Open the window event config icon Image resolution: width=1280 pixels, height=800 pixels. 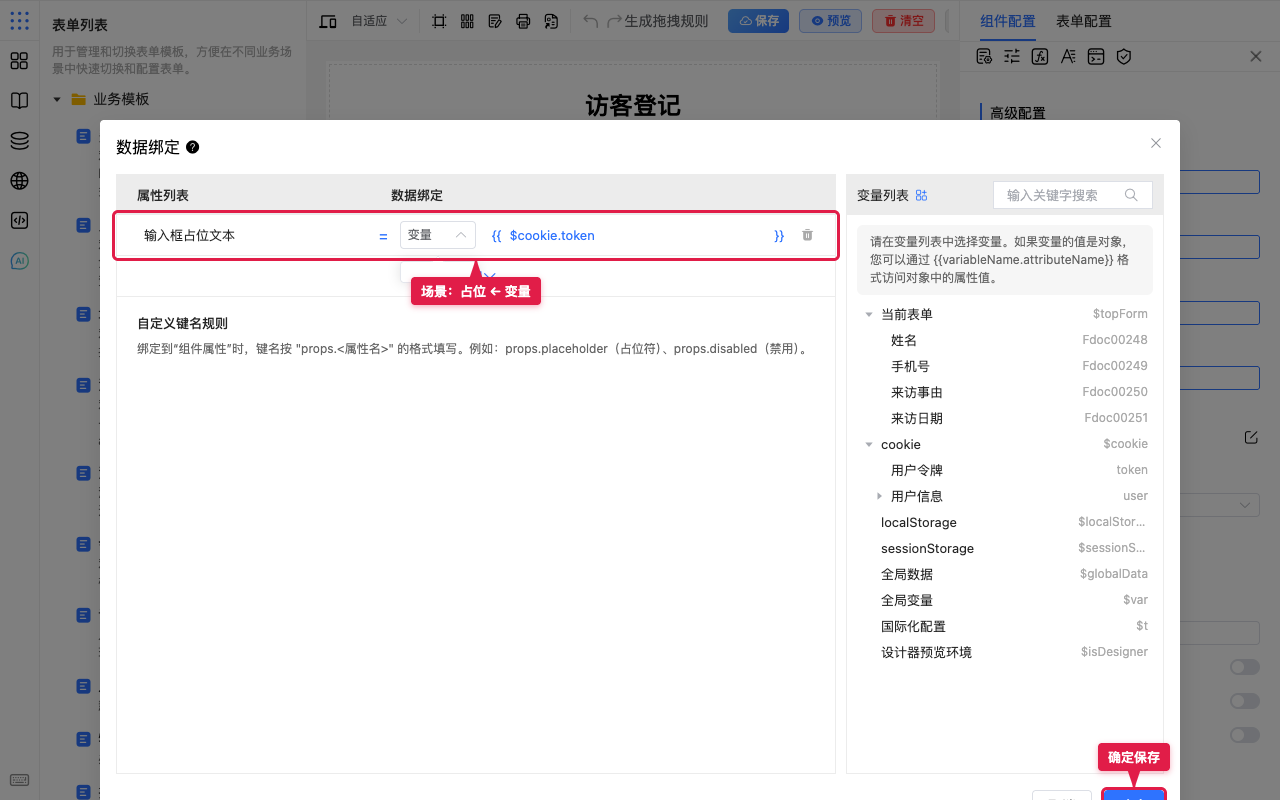(1096, 57)
